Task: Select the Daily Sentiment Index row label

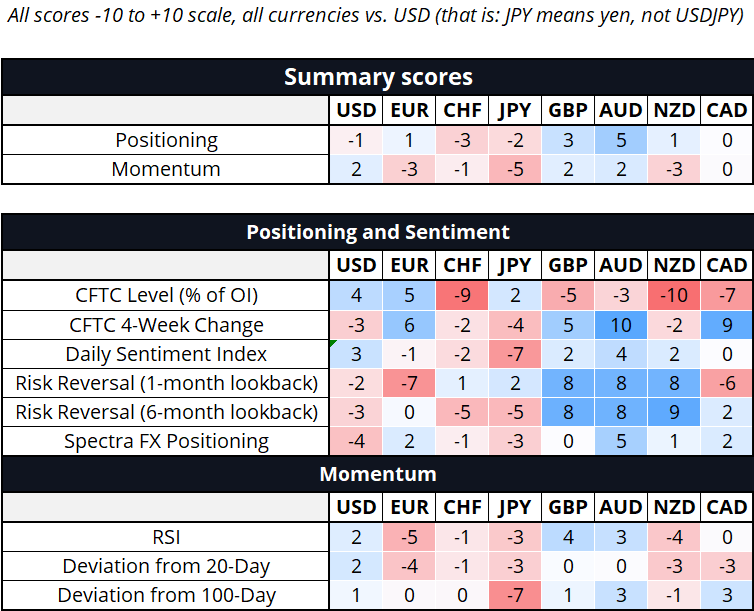Action: coord(166,354)
